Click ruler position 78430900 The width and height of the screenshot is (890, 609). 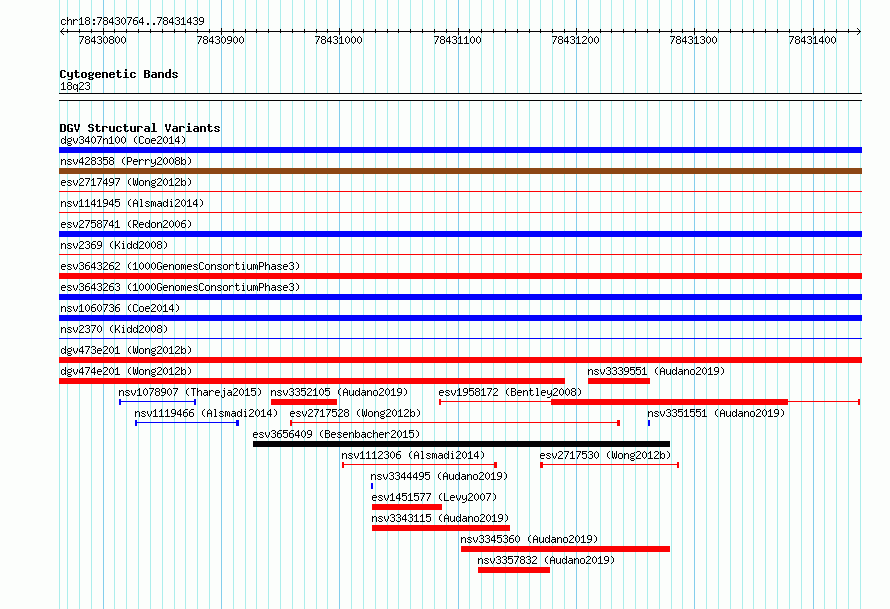click(x=220, y=40)
